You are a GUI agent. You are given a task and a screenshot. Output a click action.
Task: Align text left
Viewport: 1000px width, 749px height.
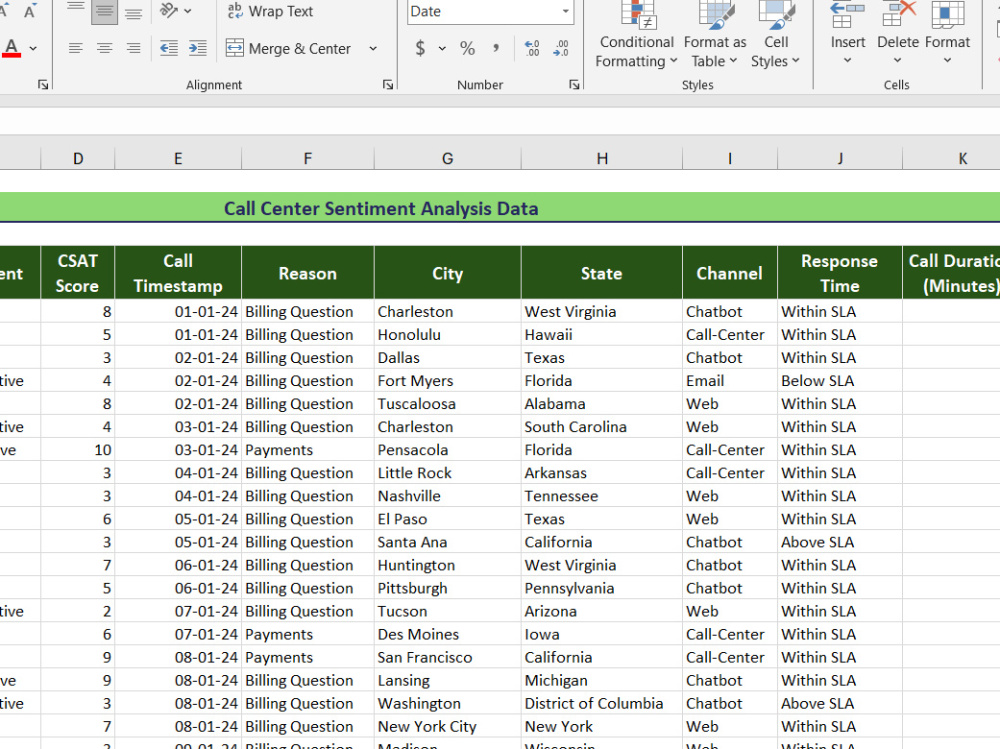point(75,48)
